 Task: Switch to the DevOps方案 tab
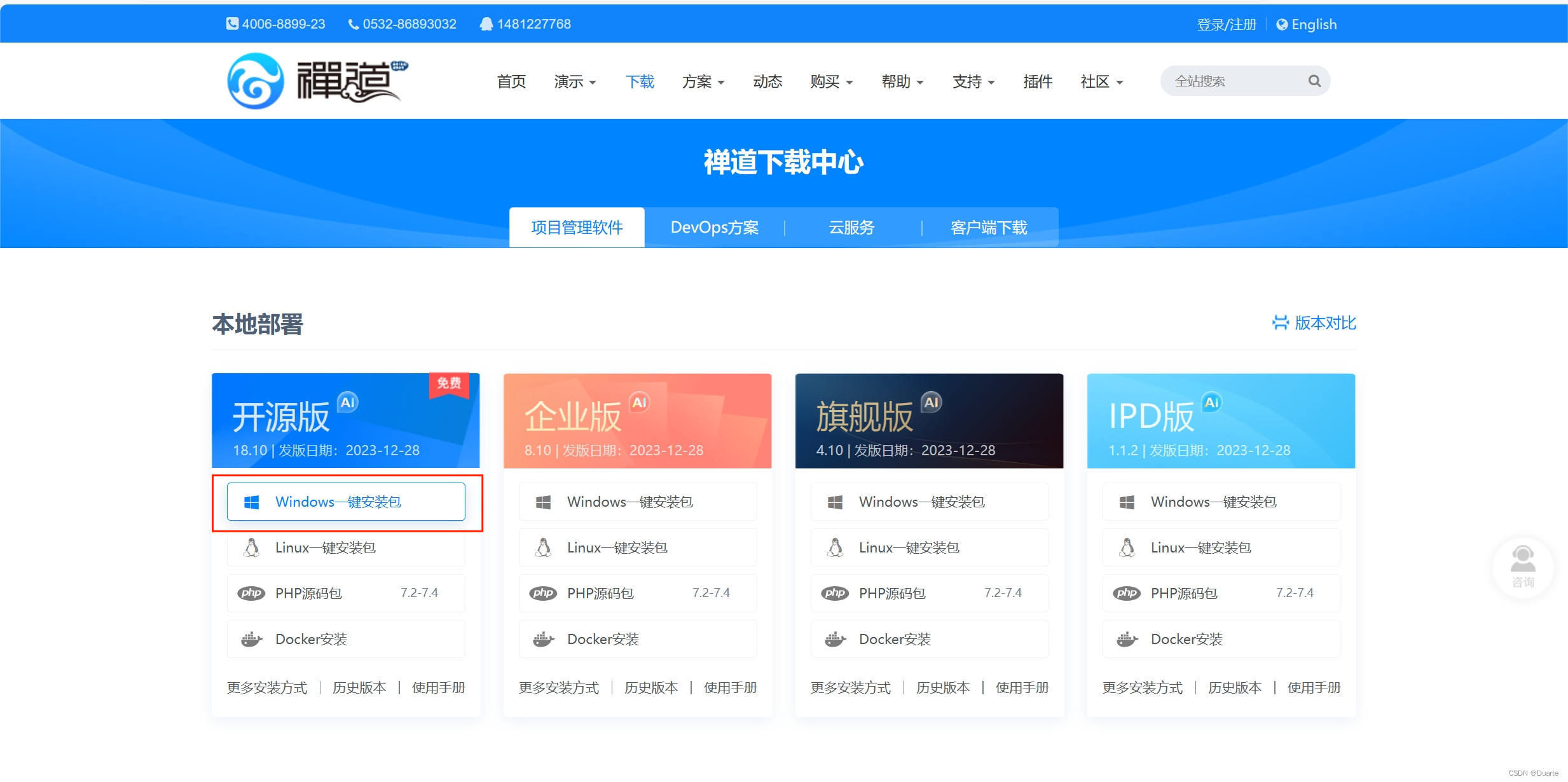pyautogui.click(x=715, y=227)
